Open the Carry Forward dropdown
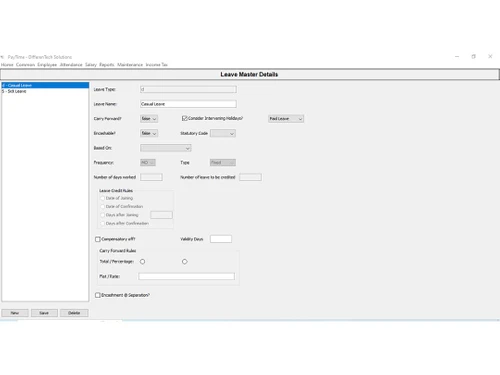This screenshot has height=375, width=500. pos(149,119)
